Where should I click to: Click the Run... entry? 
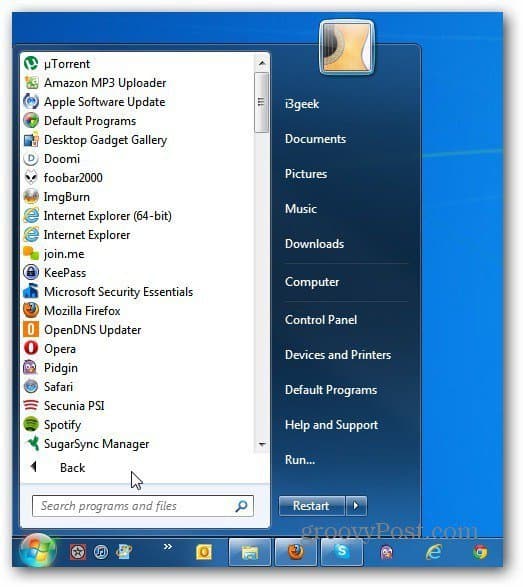[300, 460]
